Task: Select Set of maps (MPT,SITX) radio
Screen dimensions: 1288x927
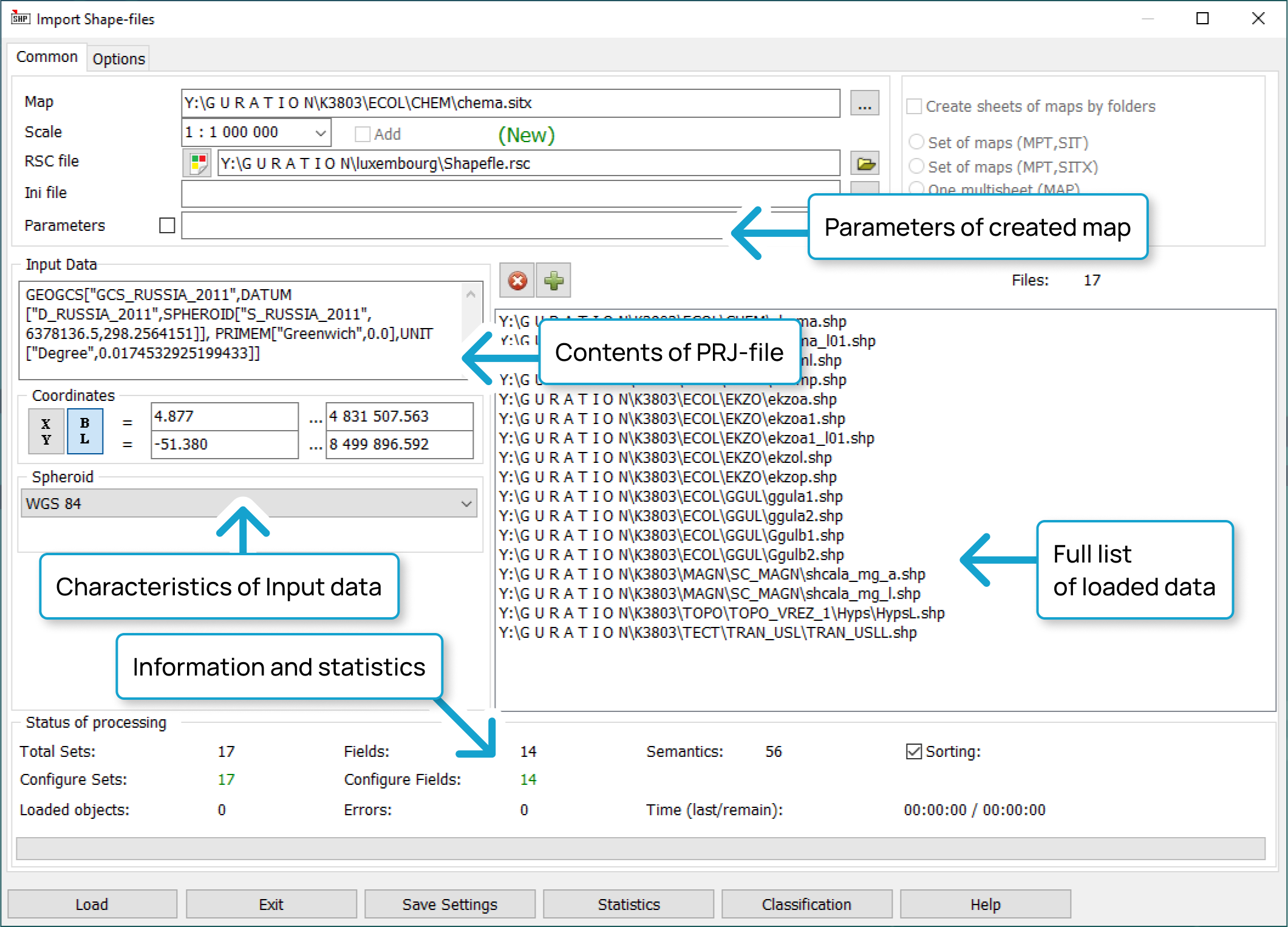Action: click(x=916, y=166)
